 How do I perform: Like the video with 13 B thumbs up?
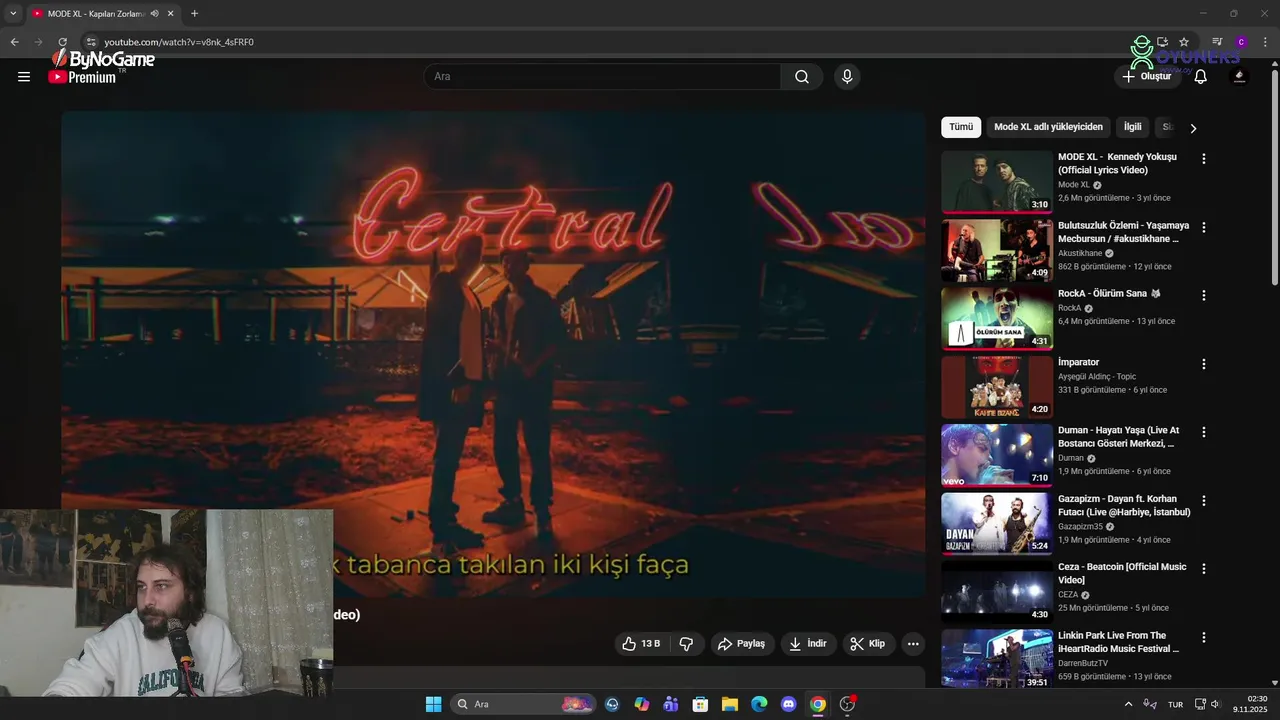coord(641,644)
